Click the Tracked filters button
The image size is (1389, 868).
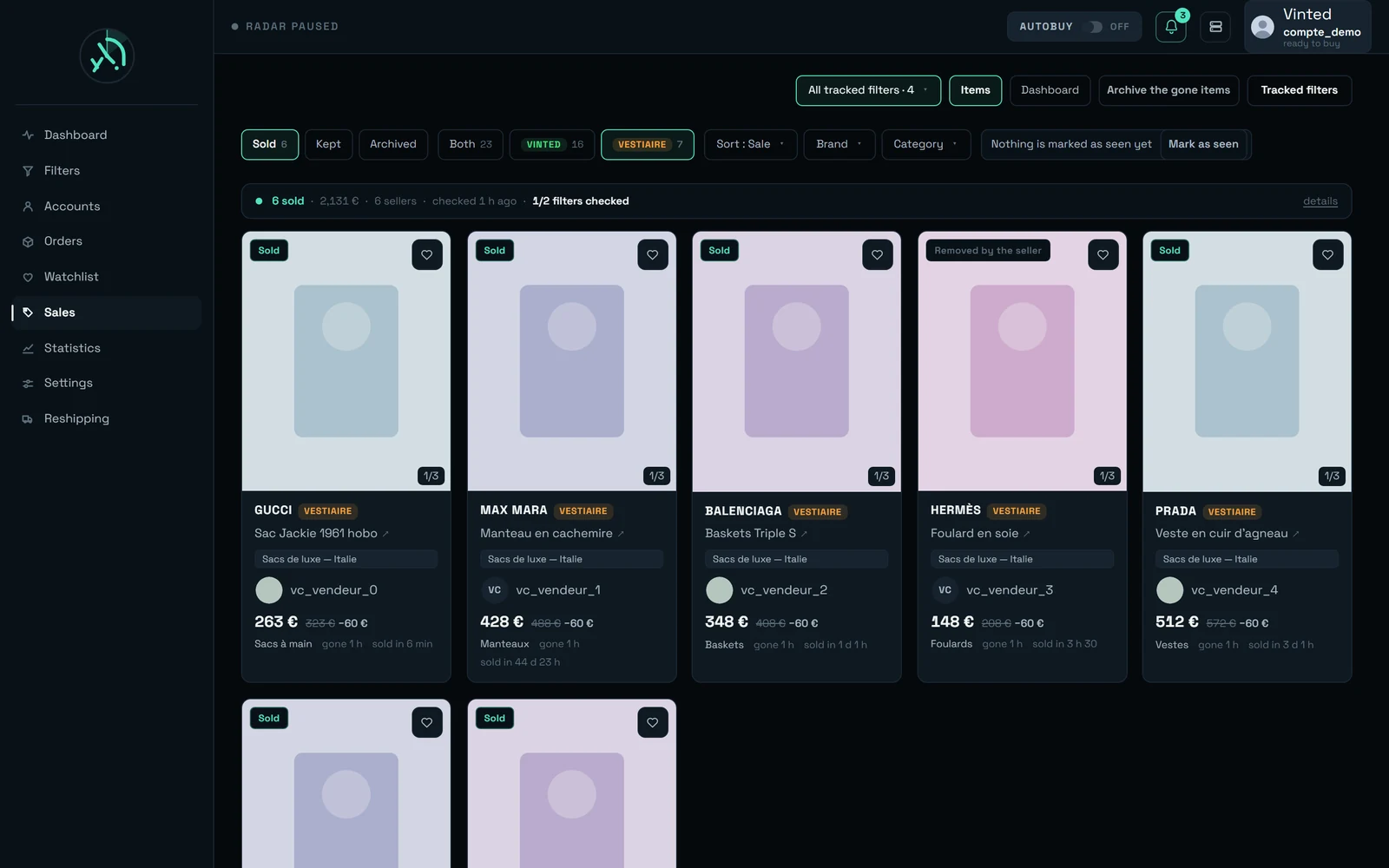[1299, 90]
